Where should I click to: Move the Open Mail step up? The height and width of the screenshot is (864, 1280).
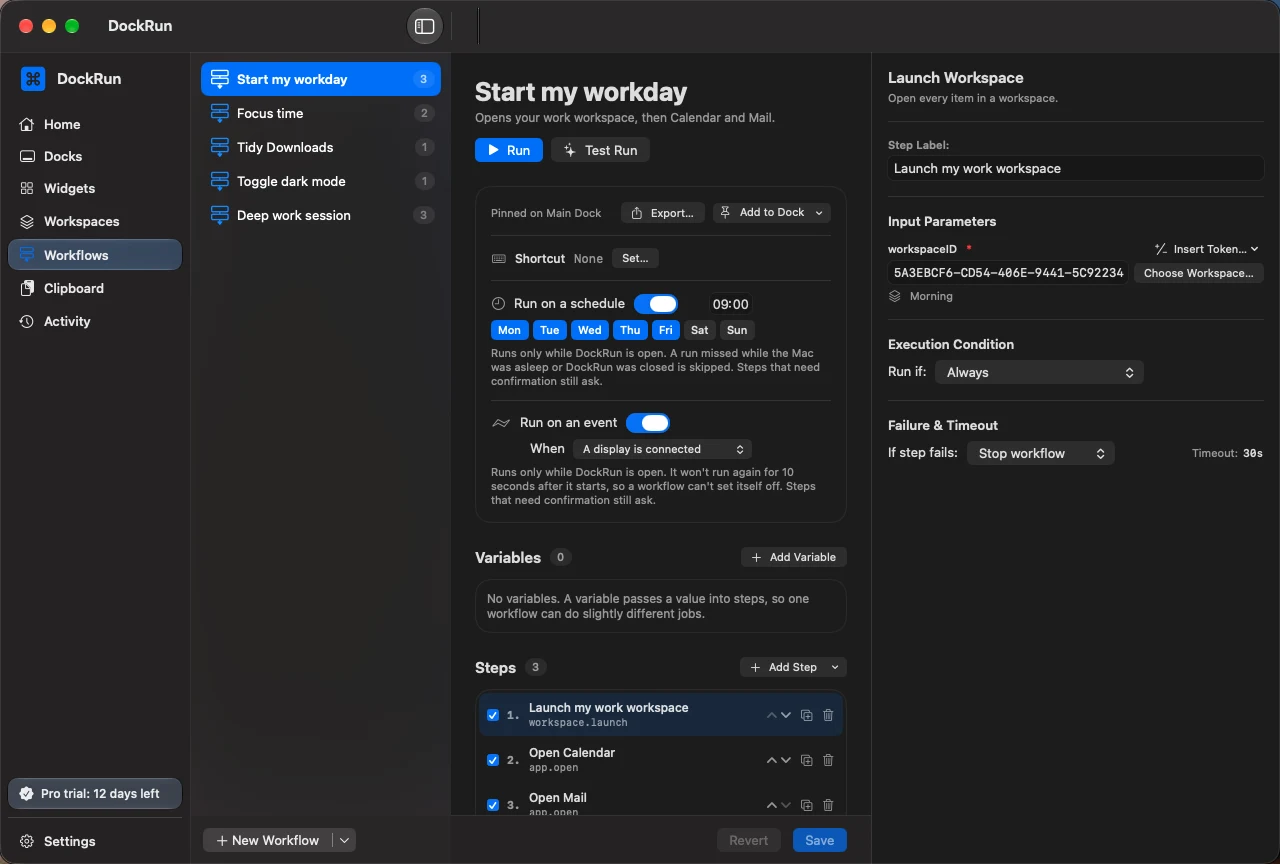[x=771, y=805]
